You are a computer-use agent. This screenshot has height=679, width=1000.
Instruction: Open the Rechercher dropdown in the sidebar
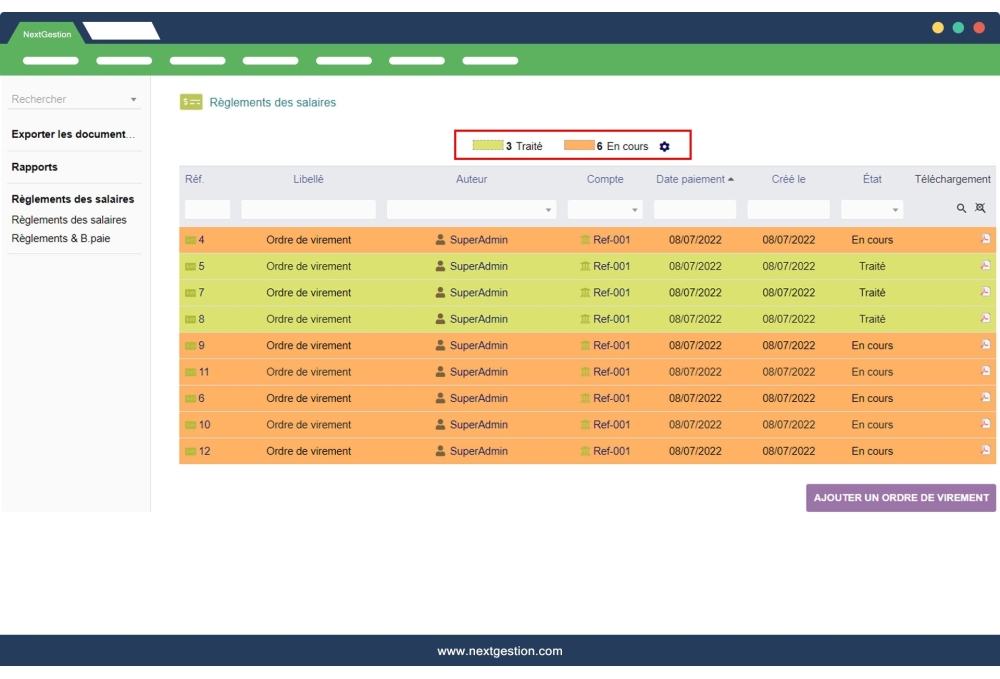pos(133,100)
